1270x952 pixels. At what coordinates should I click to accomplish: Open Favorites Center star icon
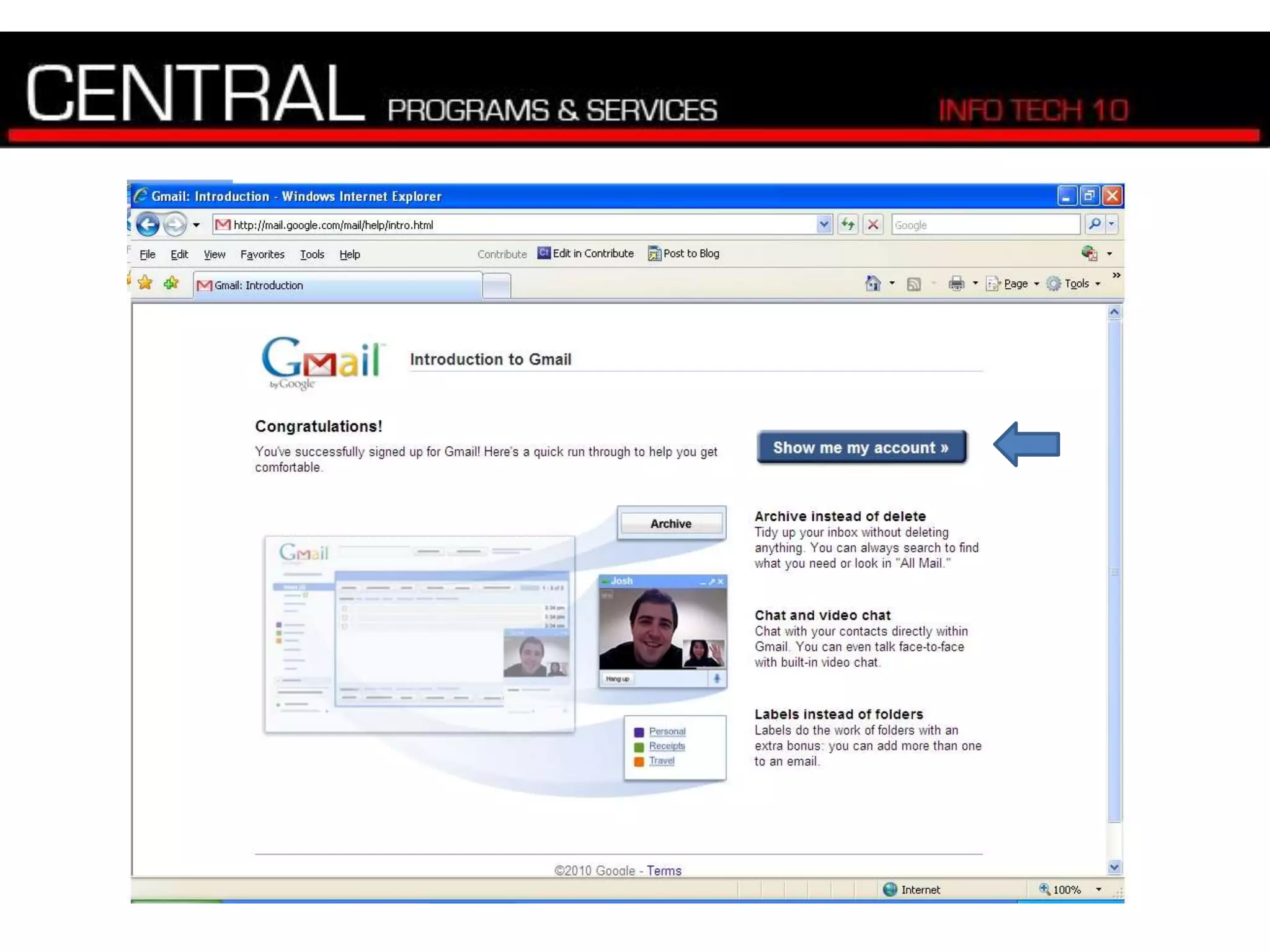coord(145,283)
